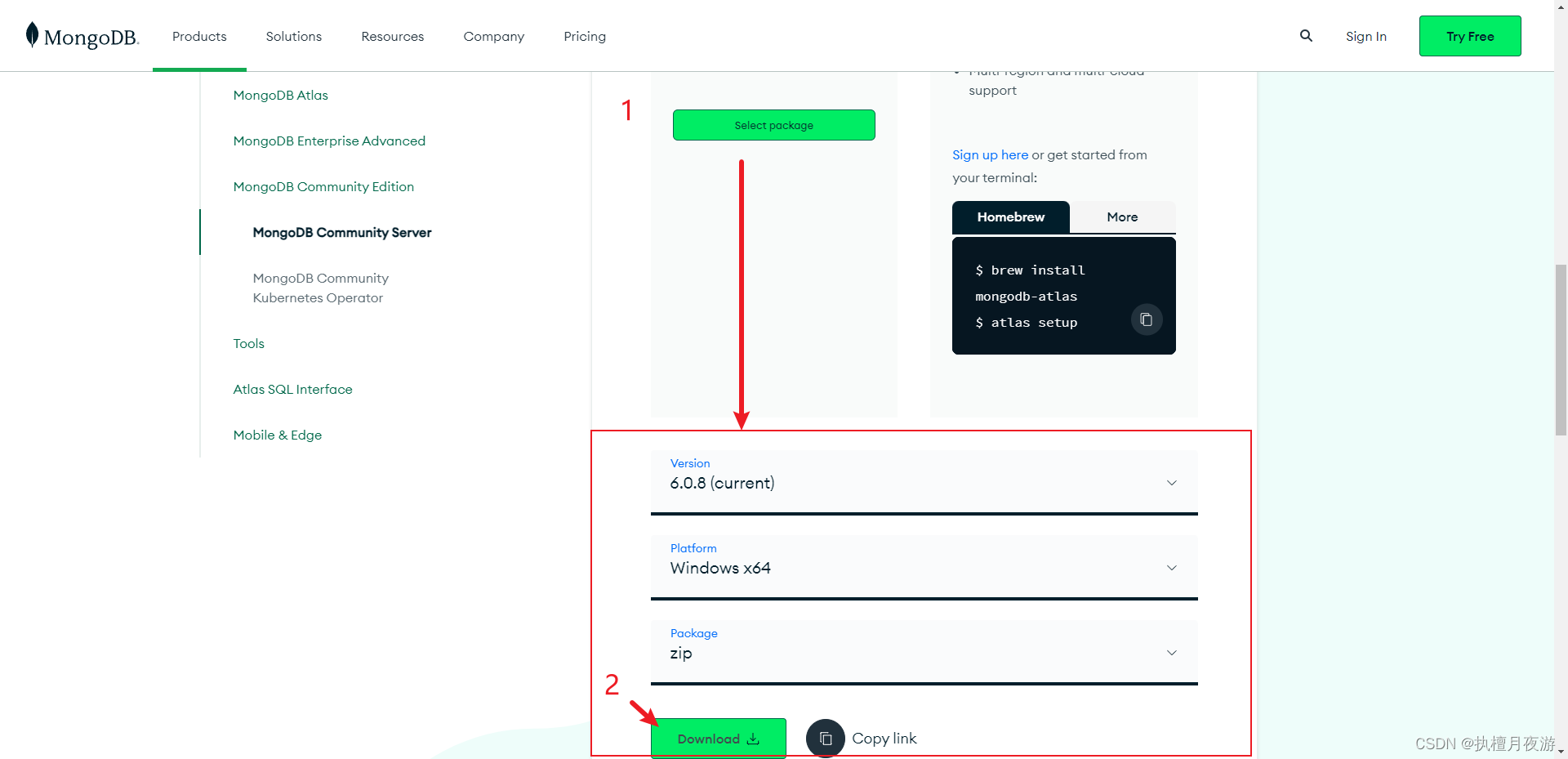Select MongoDB Community Kubernetes Operator item

tap(321, 288)
